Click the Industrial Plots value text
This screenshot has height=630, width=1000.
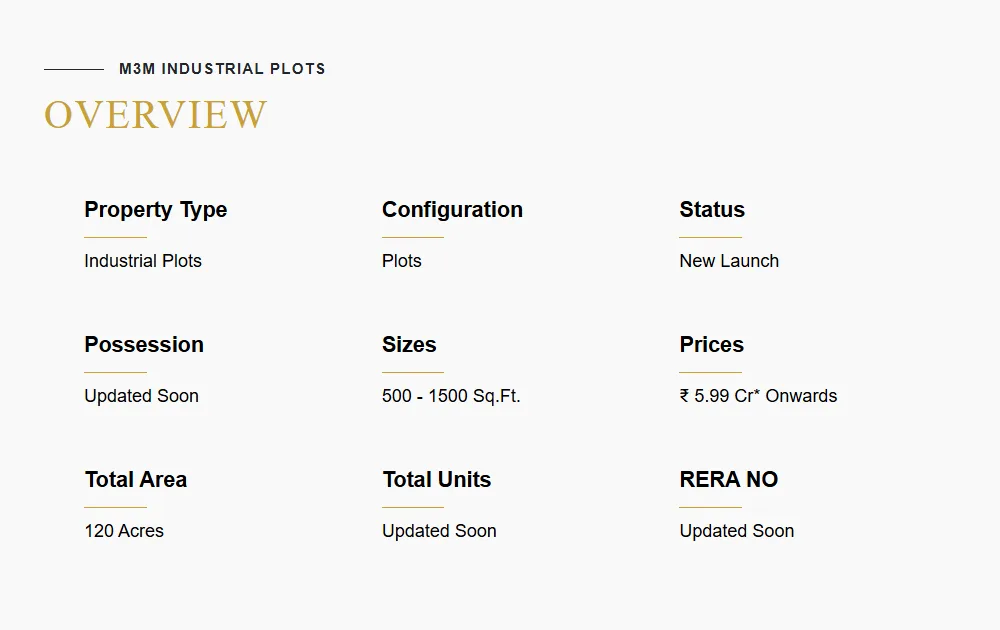[x=143, y=261]
